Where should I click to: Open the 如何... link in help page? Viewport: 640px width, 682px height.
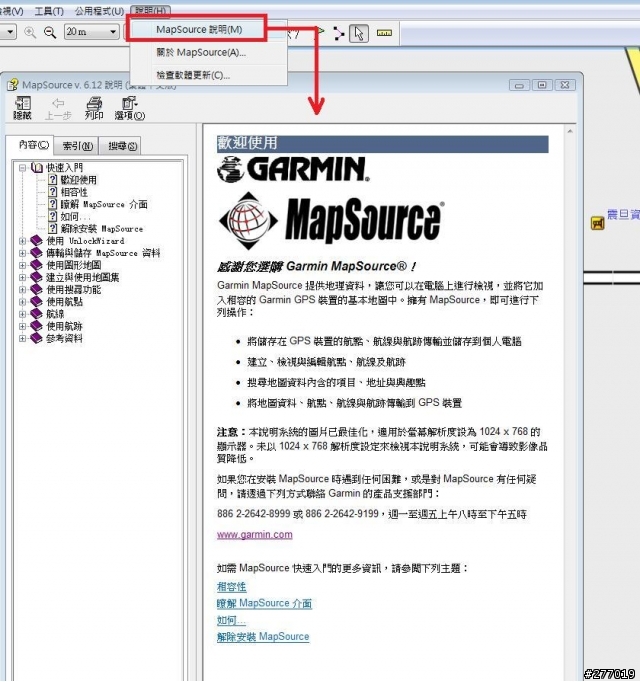pyautogui.click(x=231, y=620)
